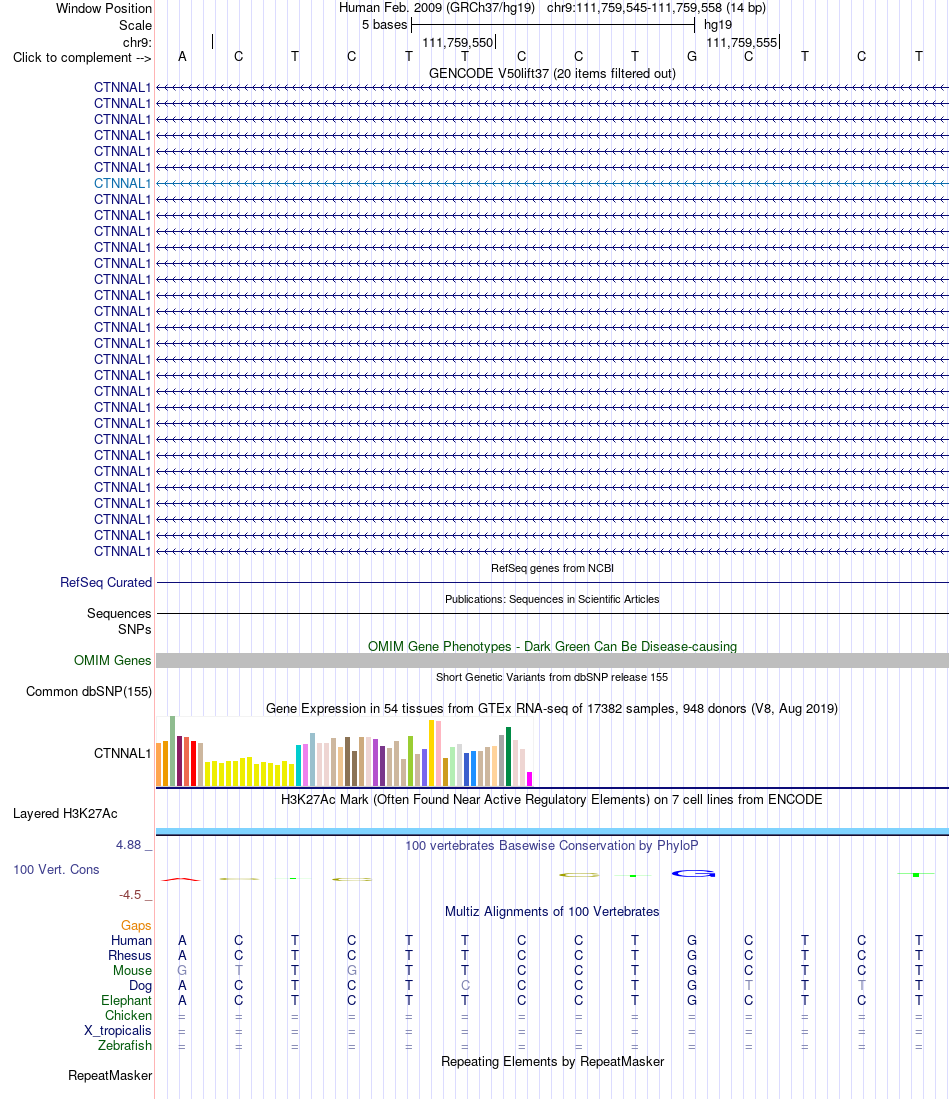Open the GTEx 'Gene Expression in 54 tissues' title
Screen dimensions: 950x1099
click(x=552, y=709)
